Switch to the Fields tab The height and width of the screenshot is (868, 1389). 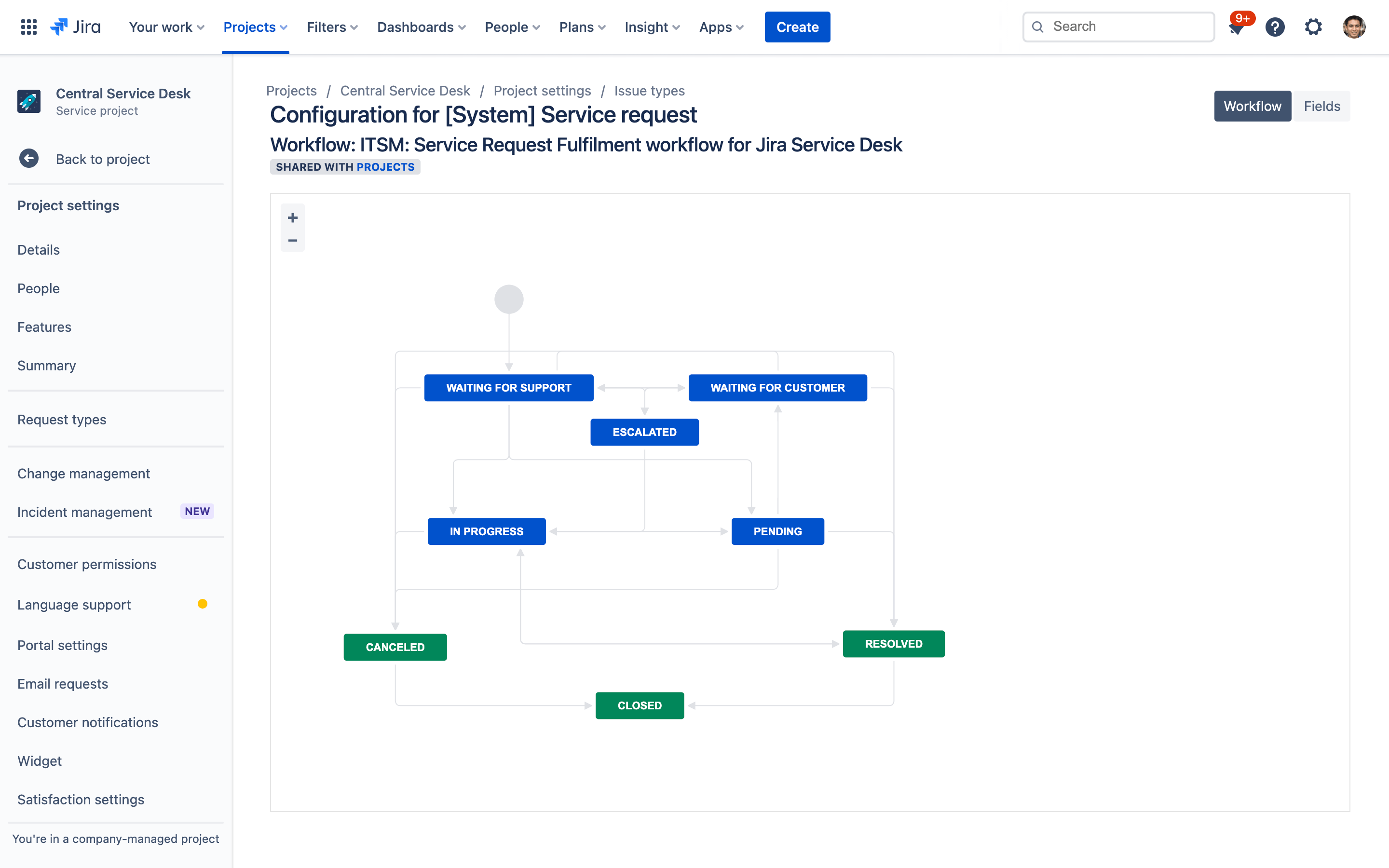coord(1322,105)
